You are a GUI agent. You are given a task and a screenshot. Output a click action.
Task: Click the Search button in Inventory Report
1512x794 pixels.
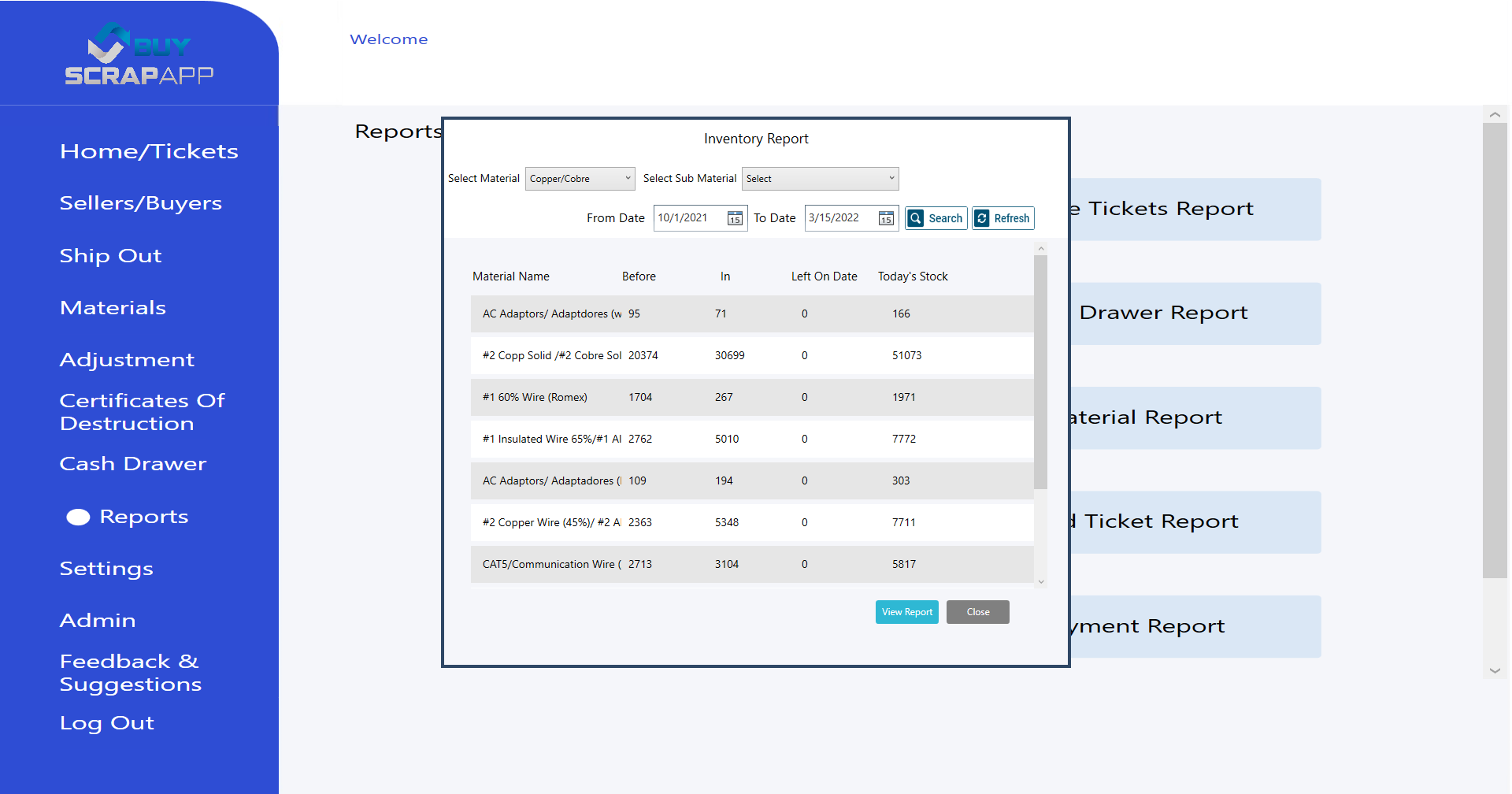click(936, 218)
